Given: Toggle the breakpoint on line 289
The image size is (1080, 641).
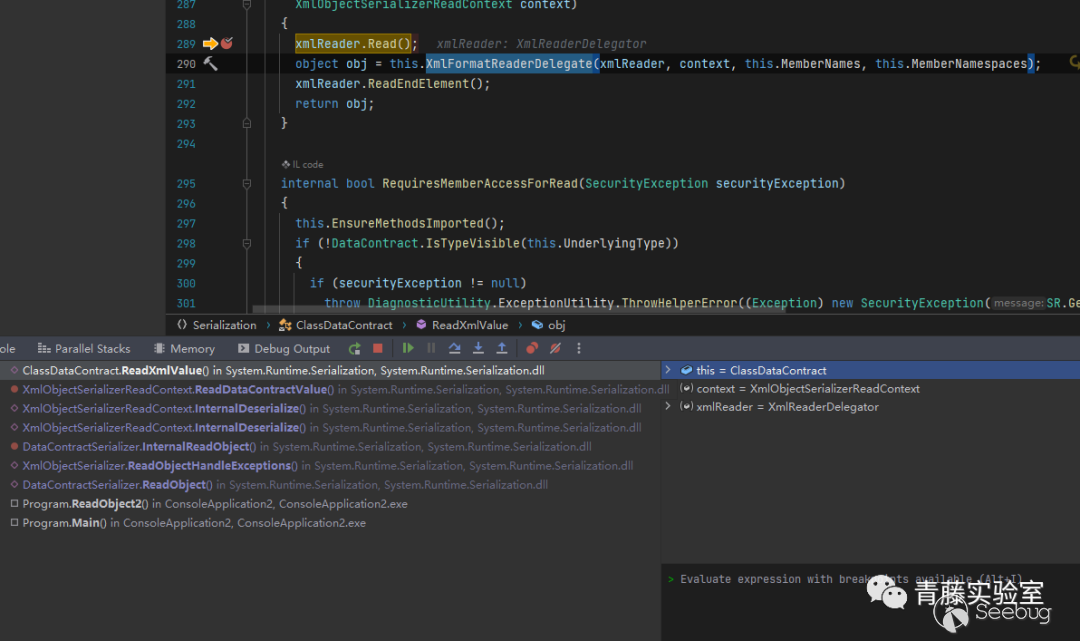Looking at the screenshot, I should click(x=227, y=44).
